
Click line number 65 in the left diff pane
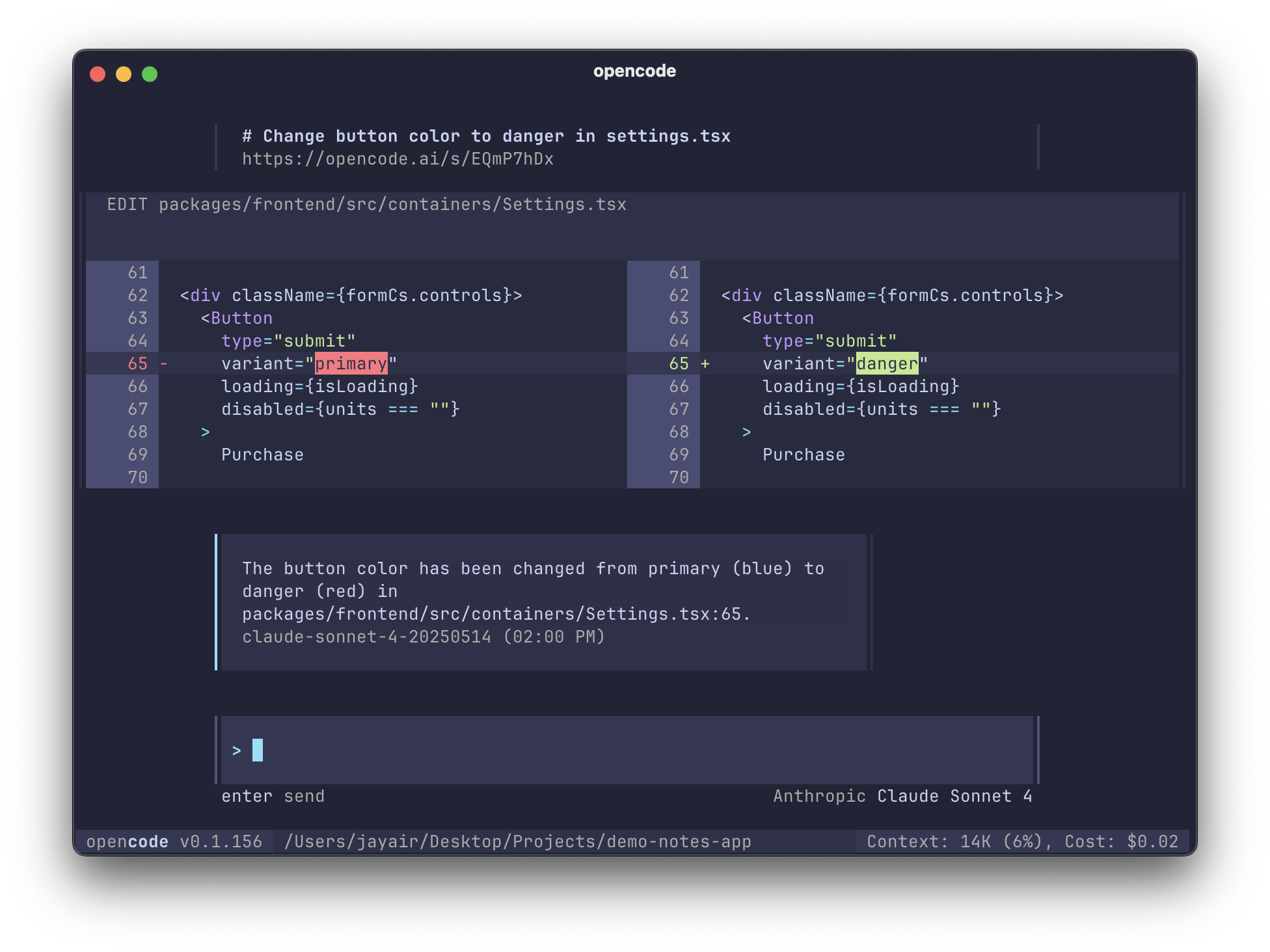137,364
